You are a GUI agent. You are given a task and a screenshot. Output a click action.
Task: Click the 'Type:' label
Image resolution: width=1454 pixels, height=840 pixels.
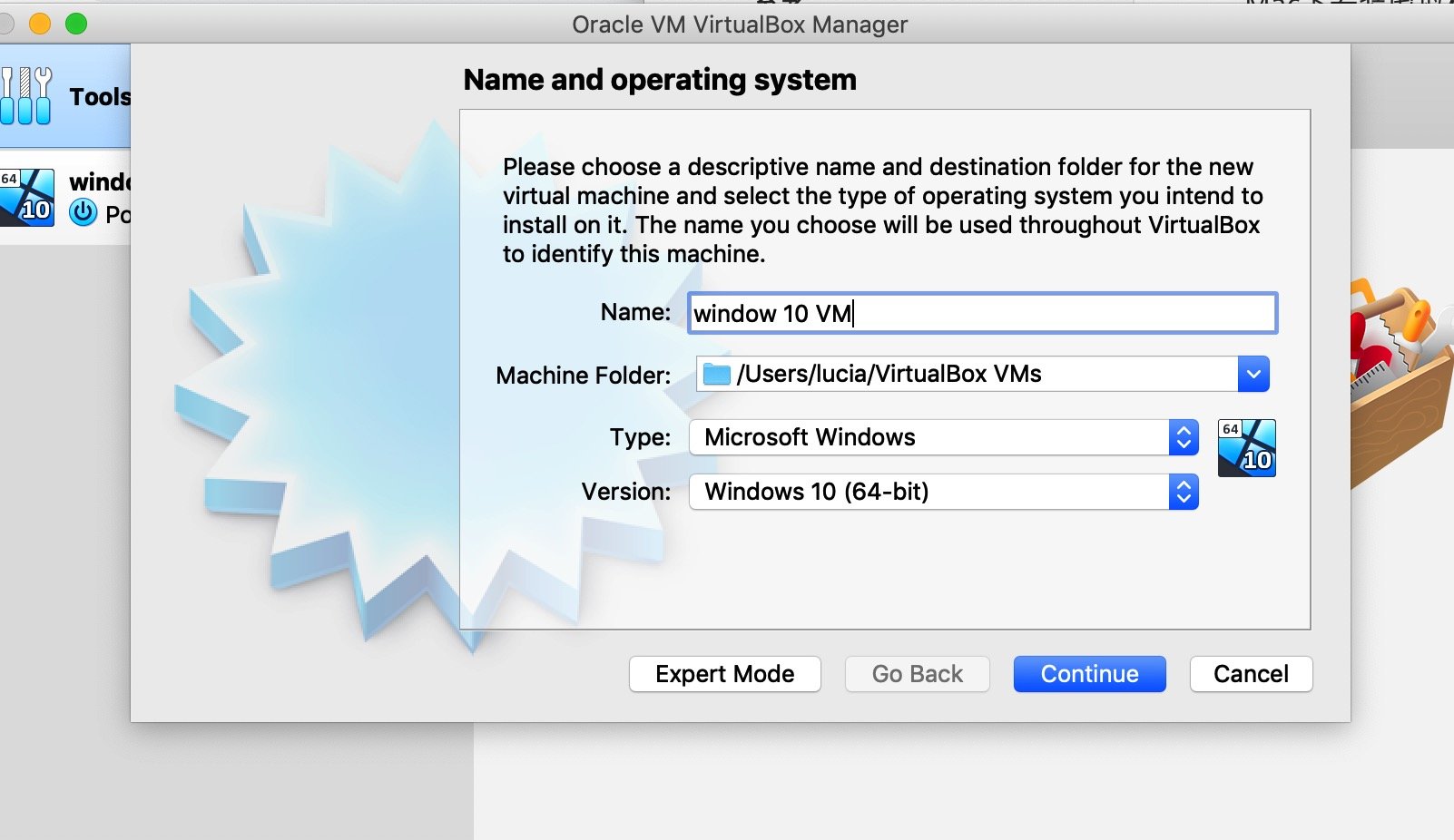click(x=641, y=437)
